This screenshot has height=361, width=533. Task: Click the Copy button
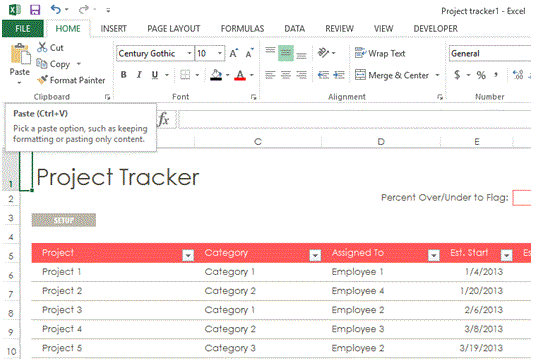point(53,64)
